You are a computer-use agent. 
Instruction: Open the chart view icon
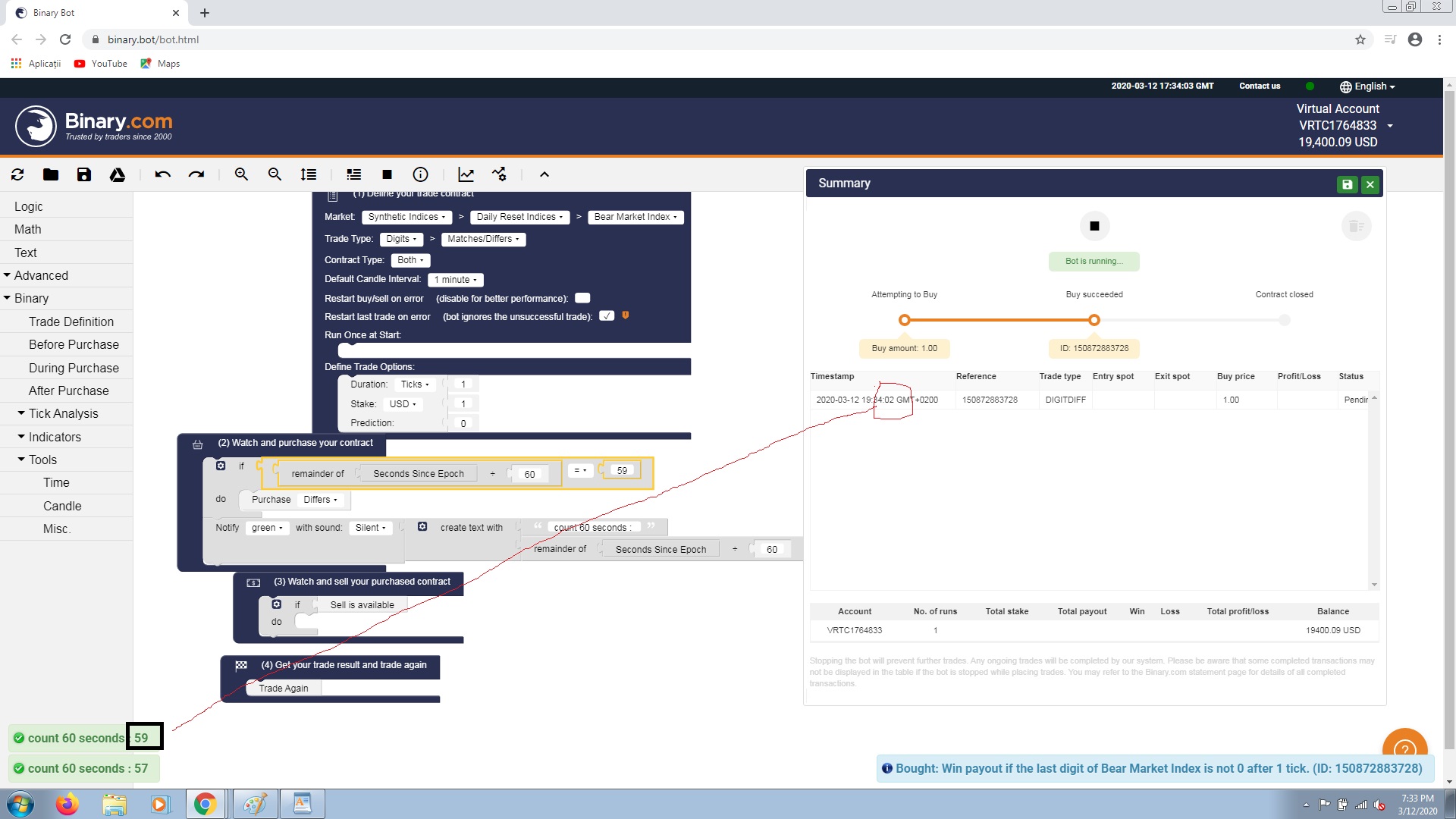(466, 174)
